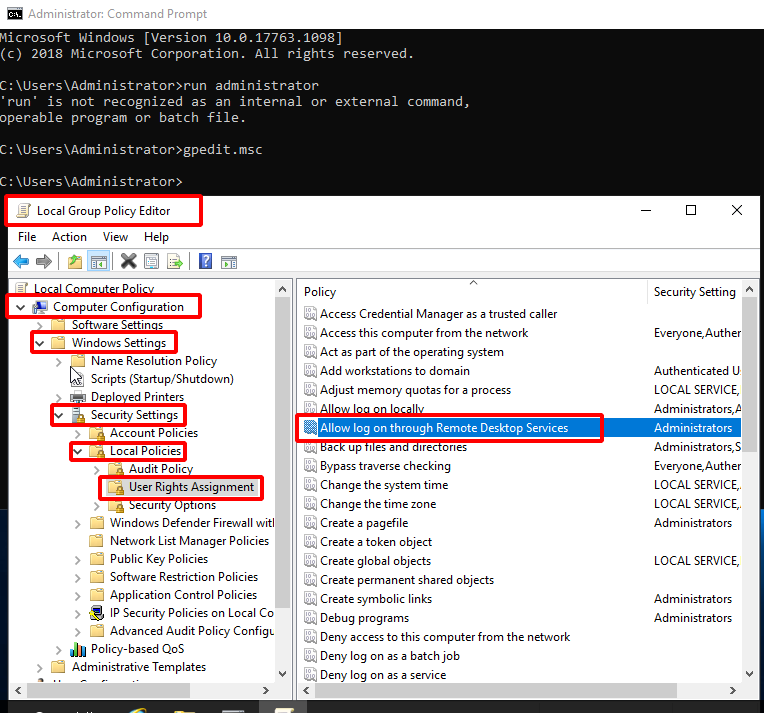Click the policy icon beside Act as part of the operating system
This screenshot has height=713, width=764.
310,351
